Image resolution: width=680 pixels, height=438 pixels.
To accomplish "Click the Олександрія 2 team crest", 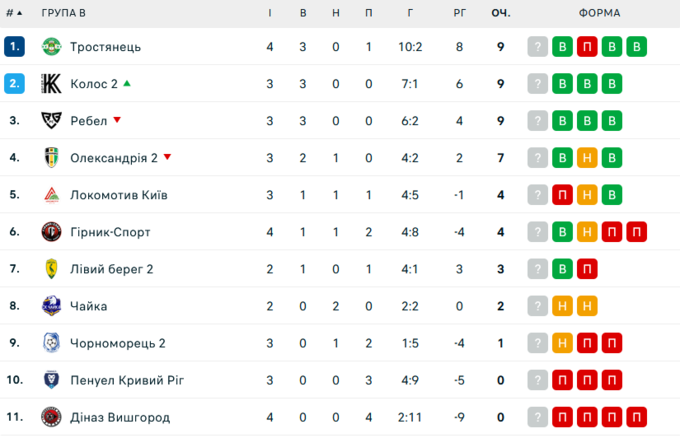I will (x=51, y=158).
